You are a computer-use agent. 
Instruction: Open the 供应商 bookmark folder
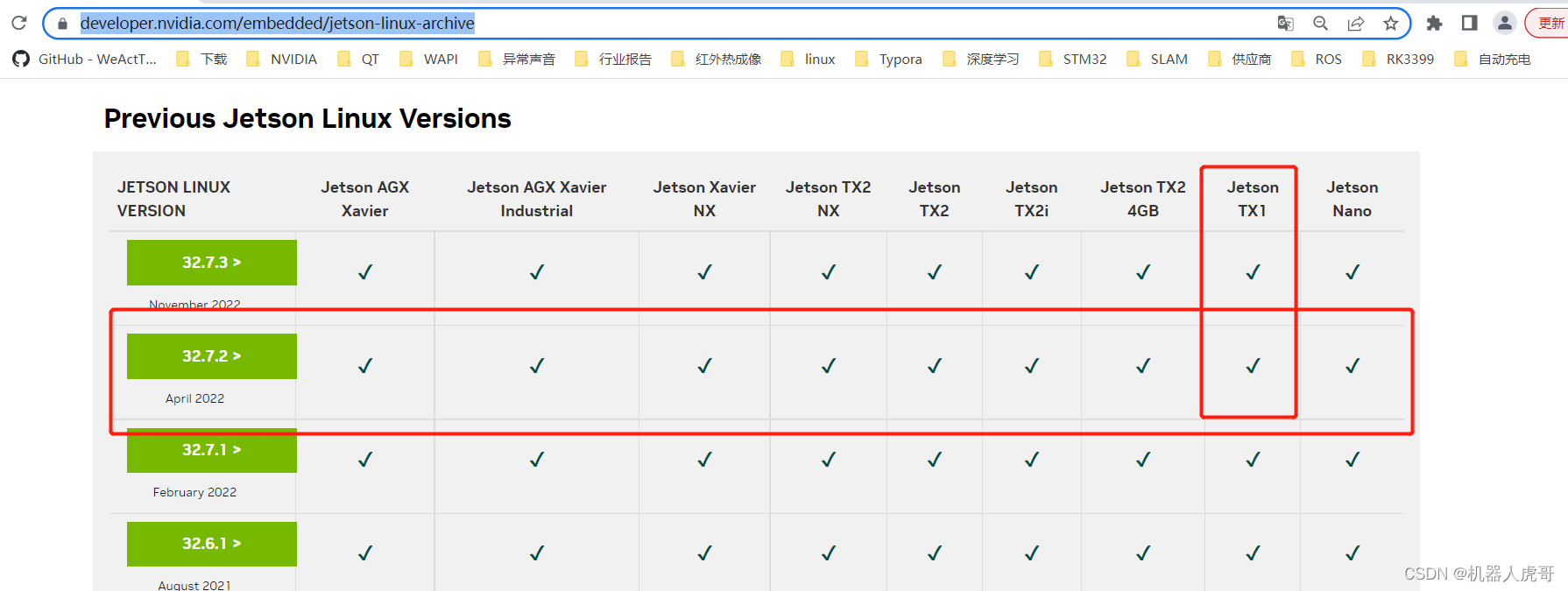click(x=1240, y=59)
